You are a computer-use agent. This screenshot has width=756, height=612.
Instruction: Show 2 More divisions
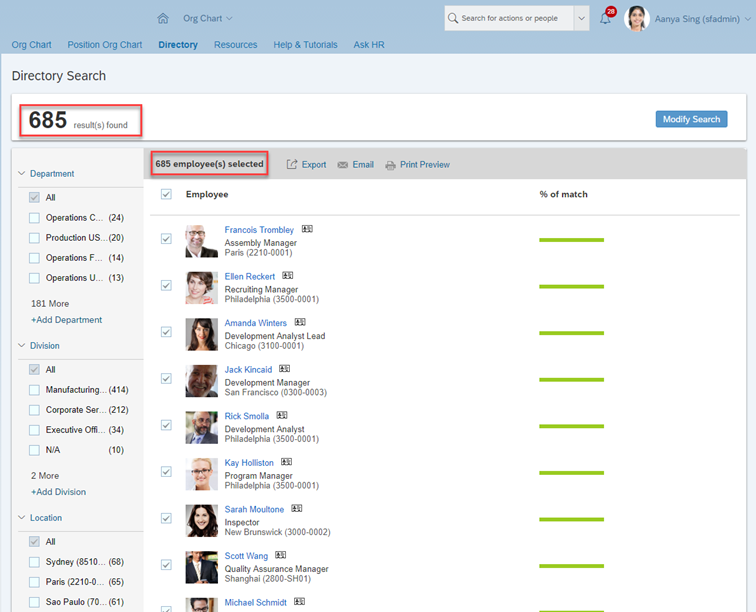(45, 476)
